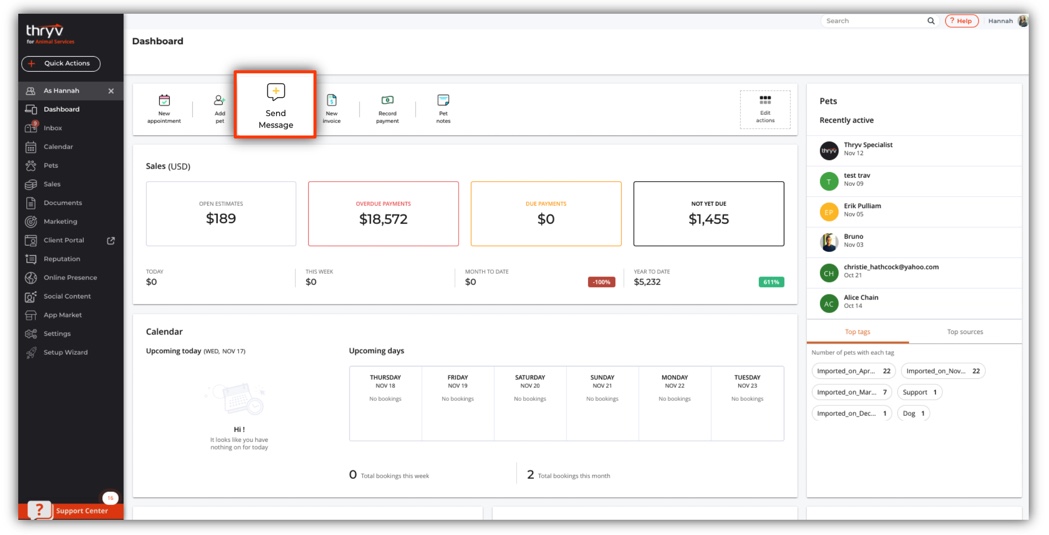
Task: Click the Marketing target icon
Action: click(31, 221)
